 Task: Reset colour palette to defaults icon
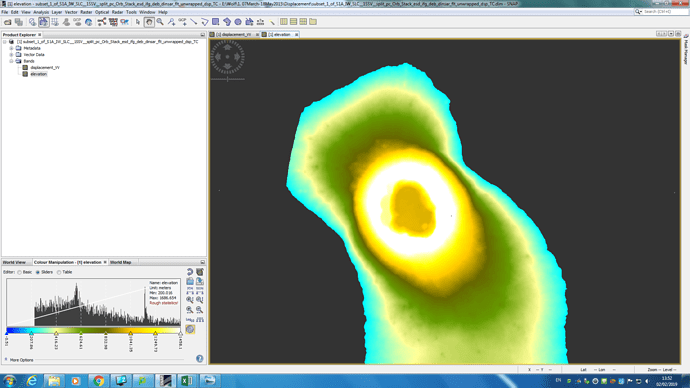[190, 272]
